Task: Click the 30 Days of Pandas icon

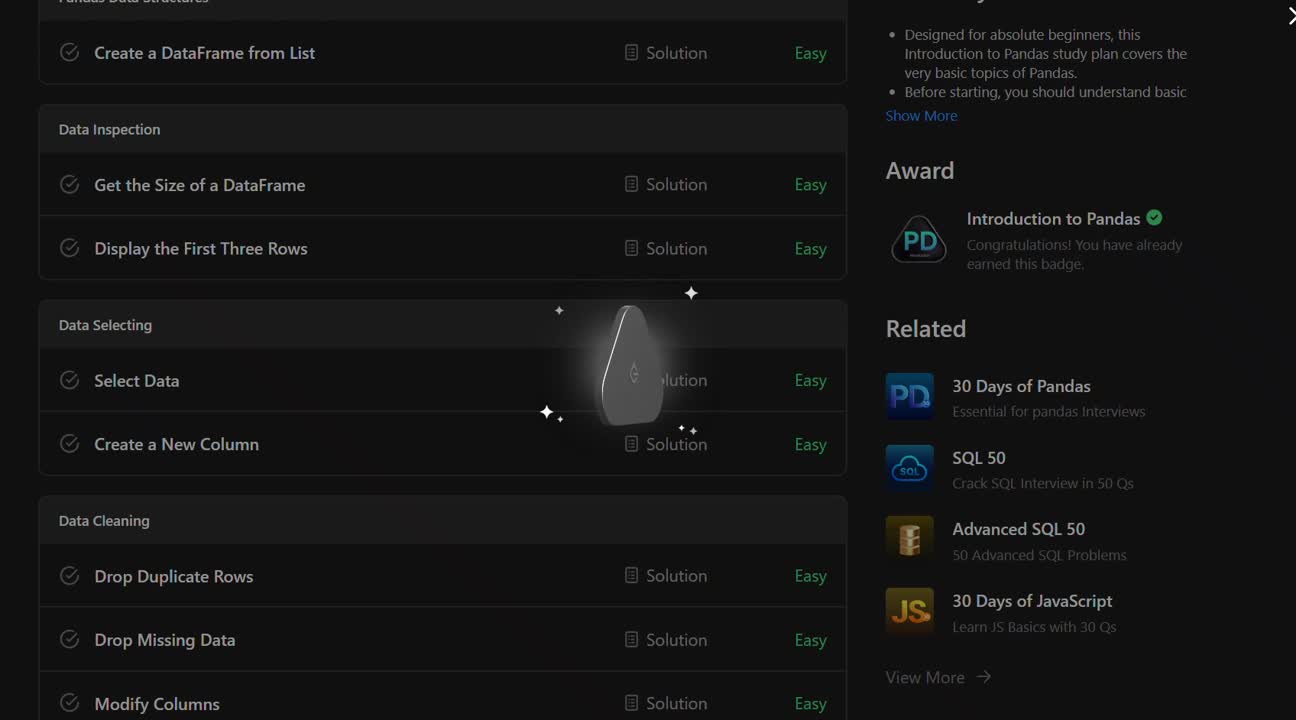Action: 910,397
